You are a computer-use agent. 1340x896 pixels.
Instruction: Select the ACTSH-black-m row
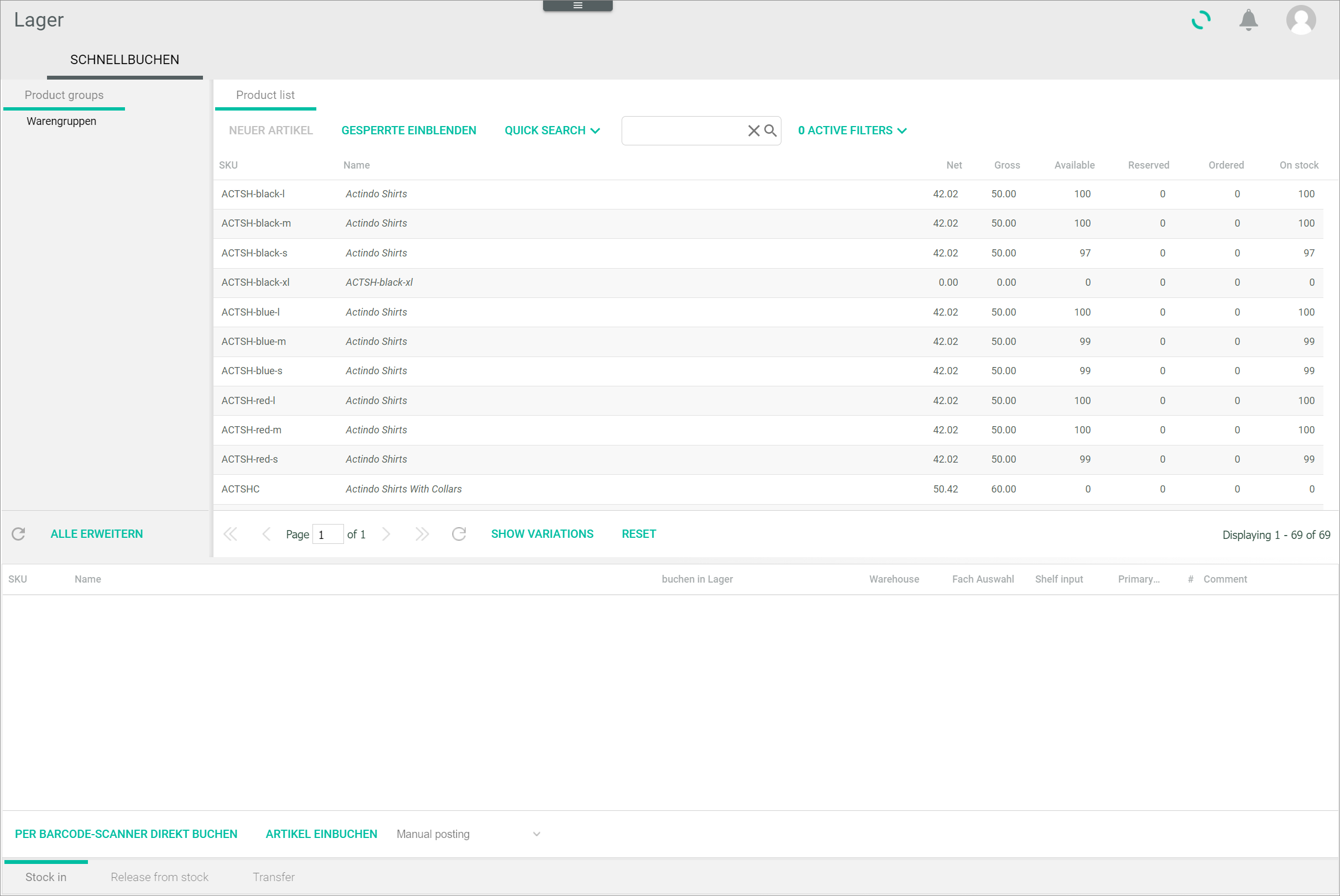click(x=768, y=223)
